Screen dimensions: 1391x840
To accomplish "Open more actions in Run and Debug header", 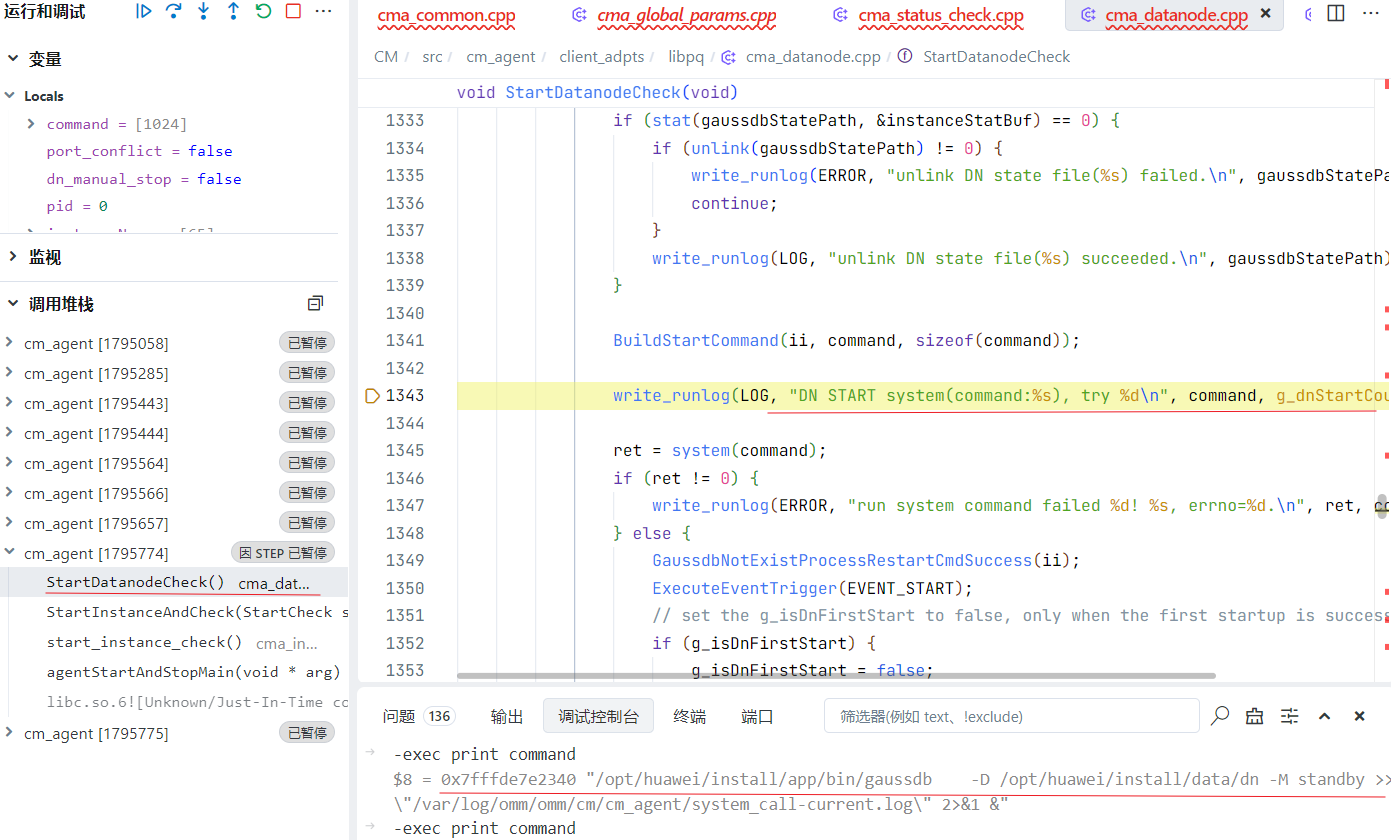I will pyautogui.click(x=324, y=11).
